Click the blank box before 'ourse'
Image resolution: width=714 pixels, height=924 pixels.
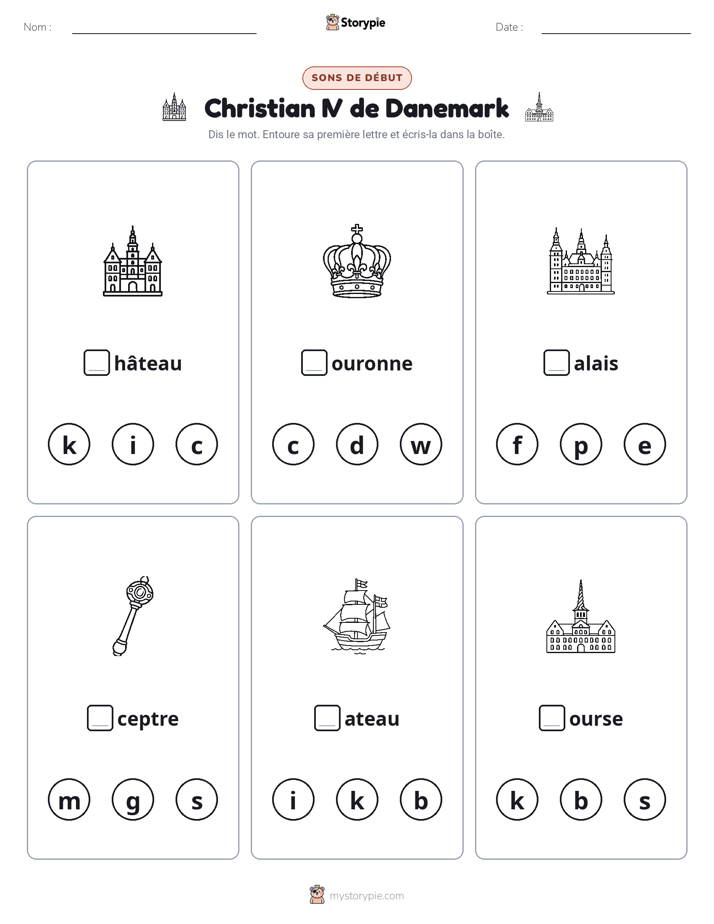[x=552, y=718]
